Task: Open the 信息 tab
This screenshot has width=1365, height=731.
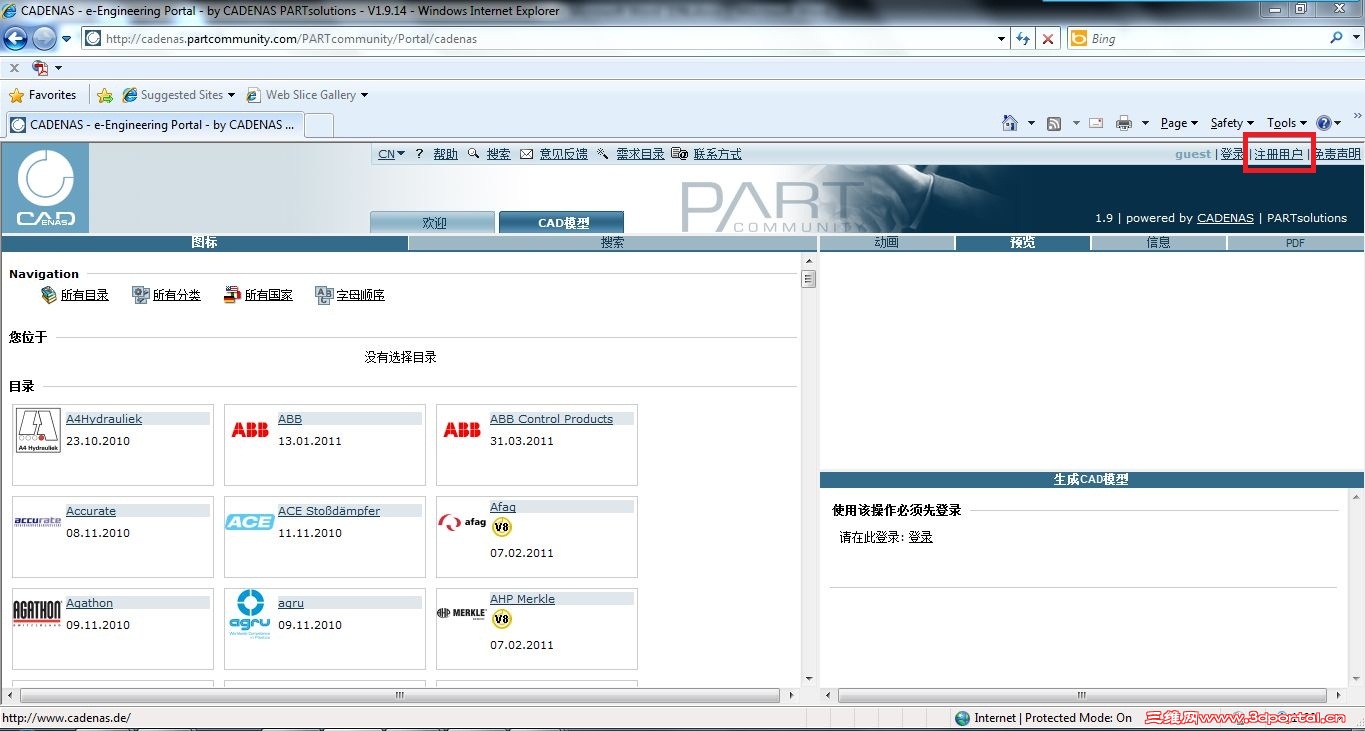Action: (x=1159, y=243)
